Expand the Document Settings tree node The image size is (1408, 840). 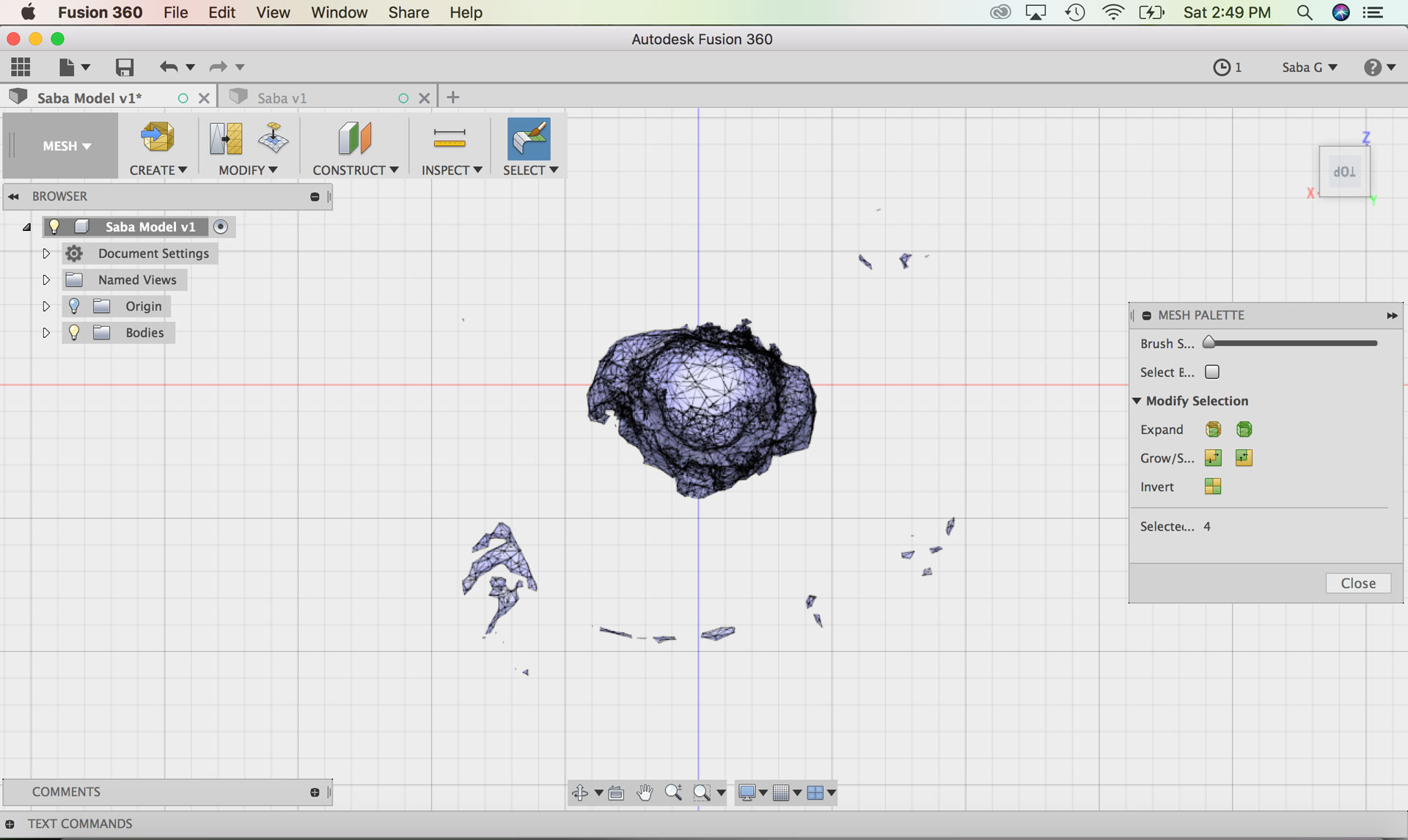pyautogui.click(x=46, y=254)
